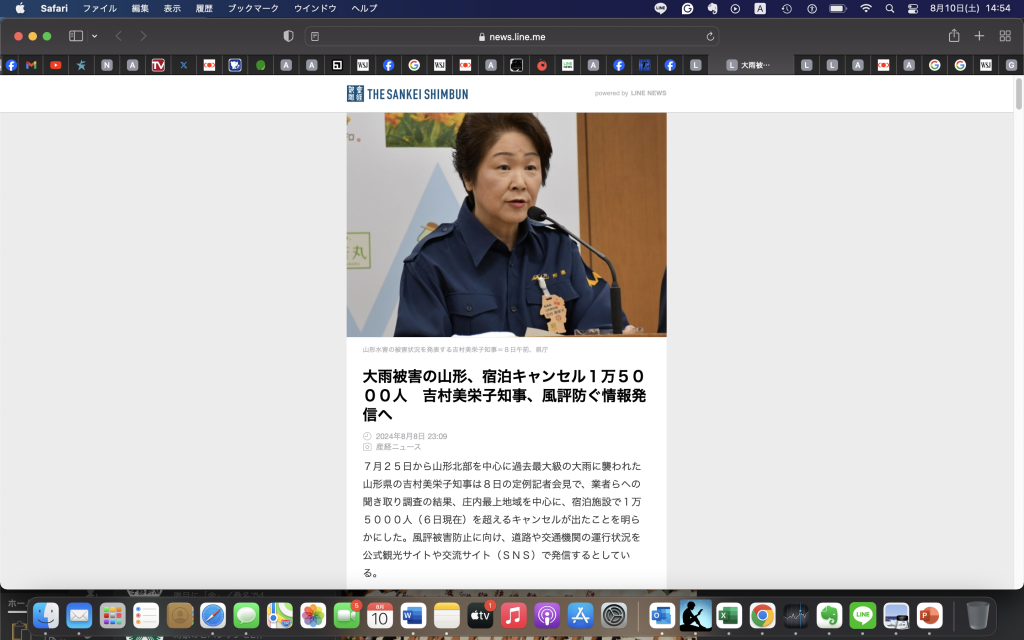Show the tab overview grid
1024x640 pixels.
click(x=1005, y=36)
